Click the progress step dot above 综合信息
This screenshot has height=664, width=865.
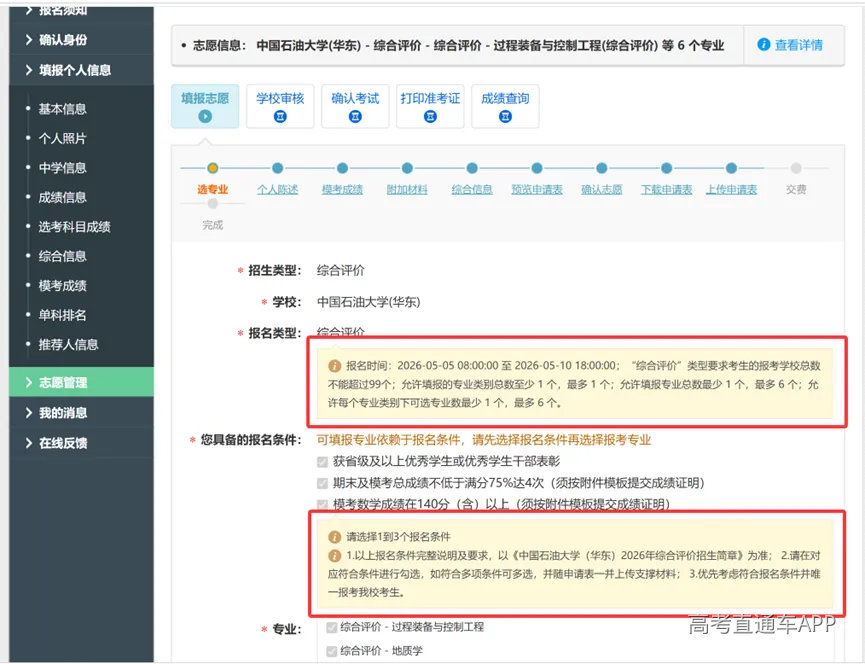tap(472, 168)
